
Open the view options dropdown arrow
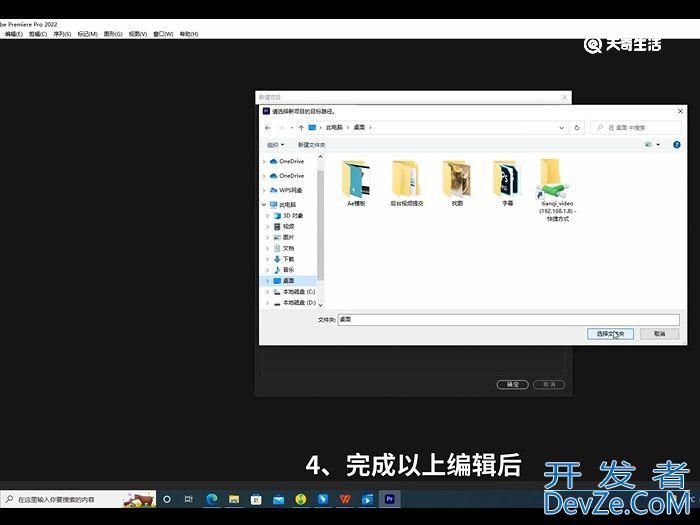pyautogui.click(x=658, y=145)
